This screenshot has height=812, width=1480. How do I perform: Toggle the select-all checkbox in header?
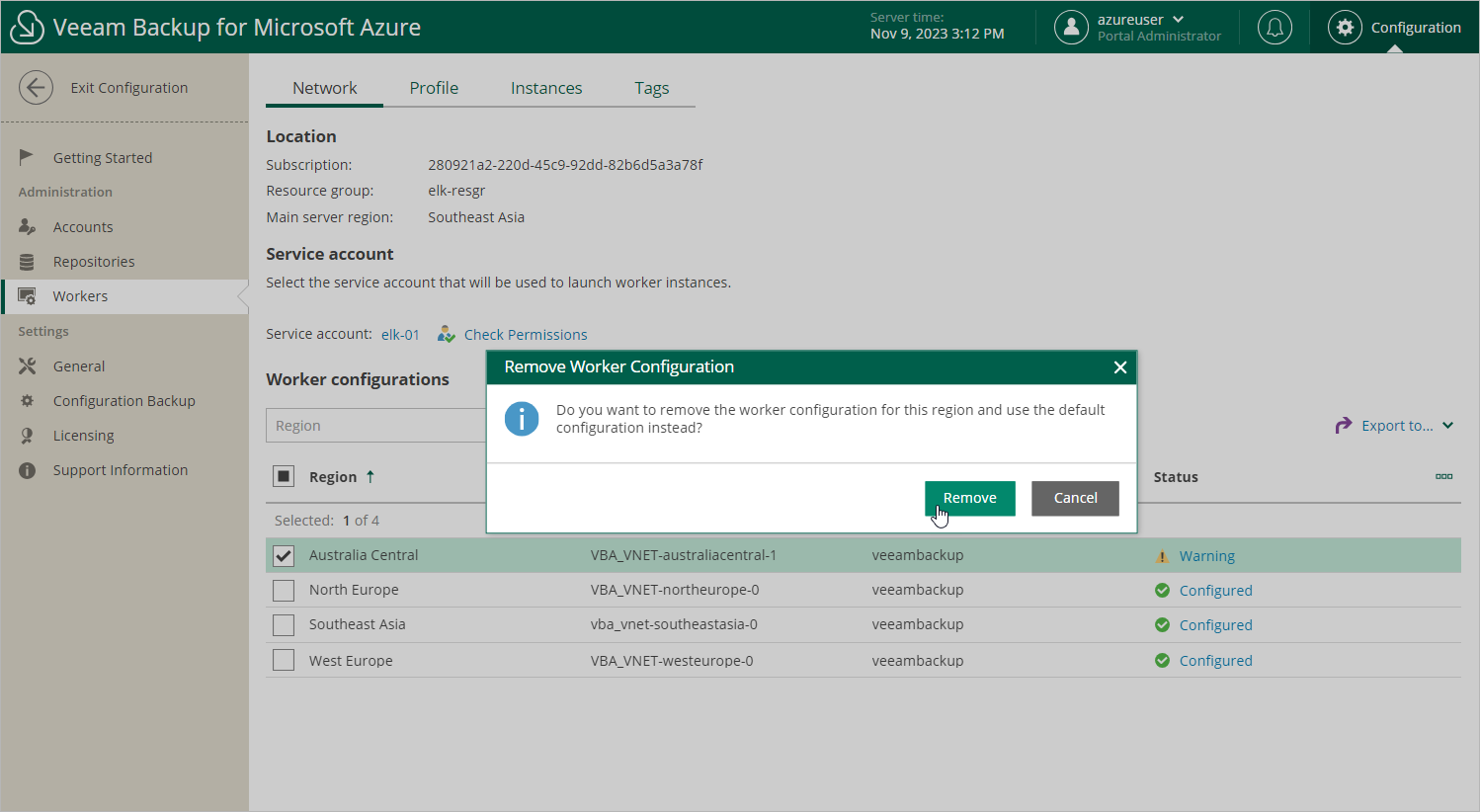click(284, 477)
